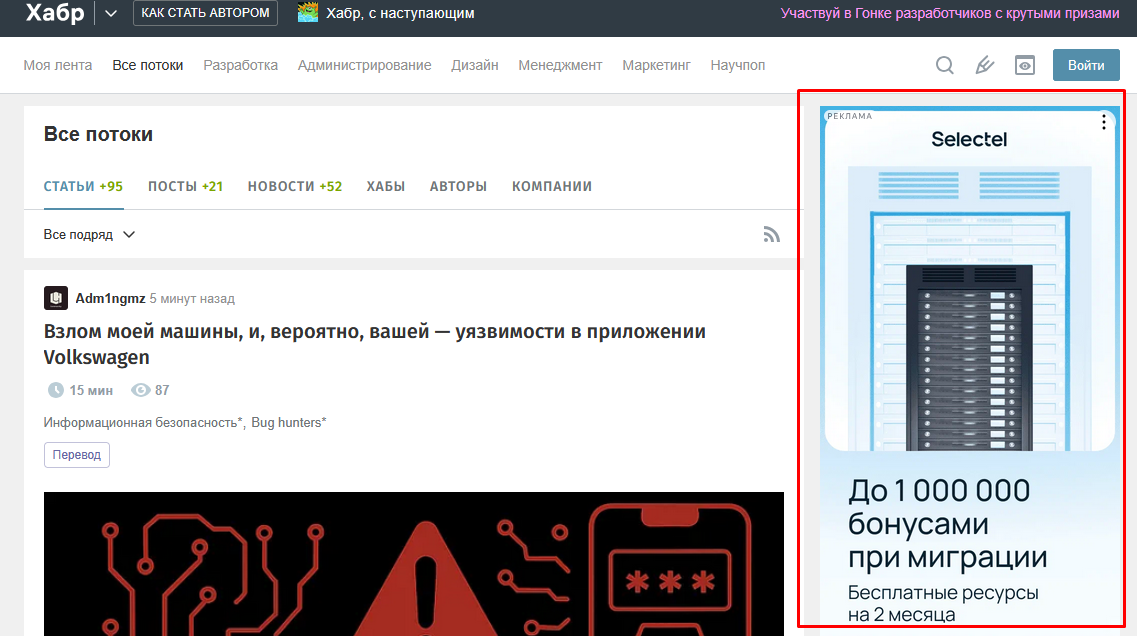Click the Adm1ngmz author avatar

pyautogui.click(x=56, y=298)
